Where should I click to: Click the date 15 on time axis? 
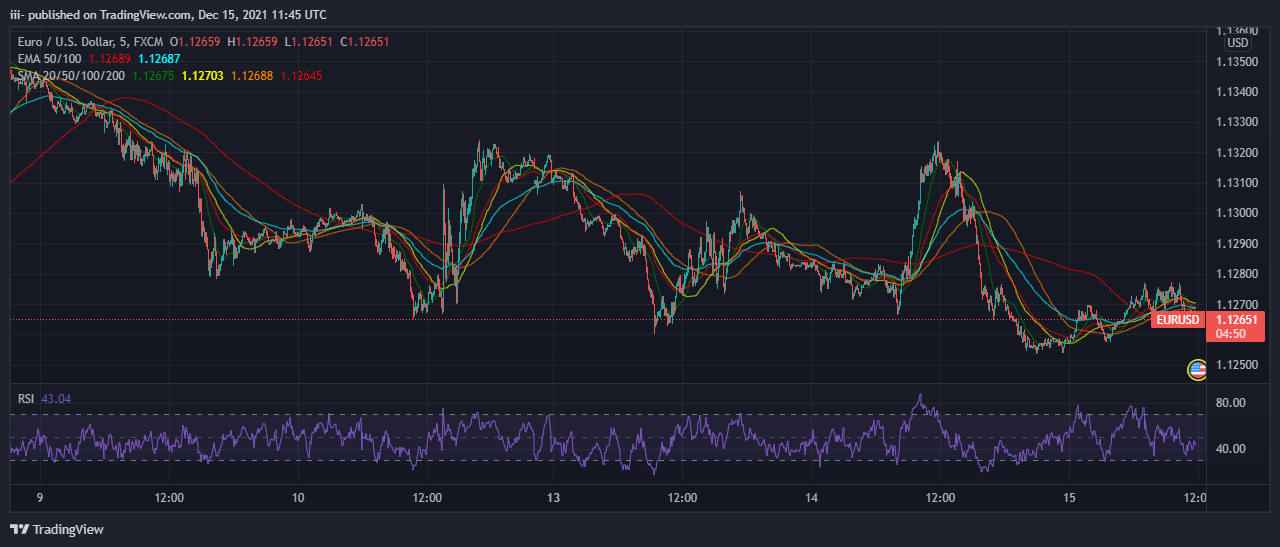[x=1069, y=497]
